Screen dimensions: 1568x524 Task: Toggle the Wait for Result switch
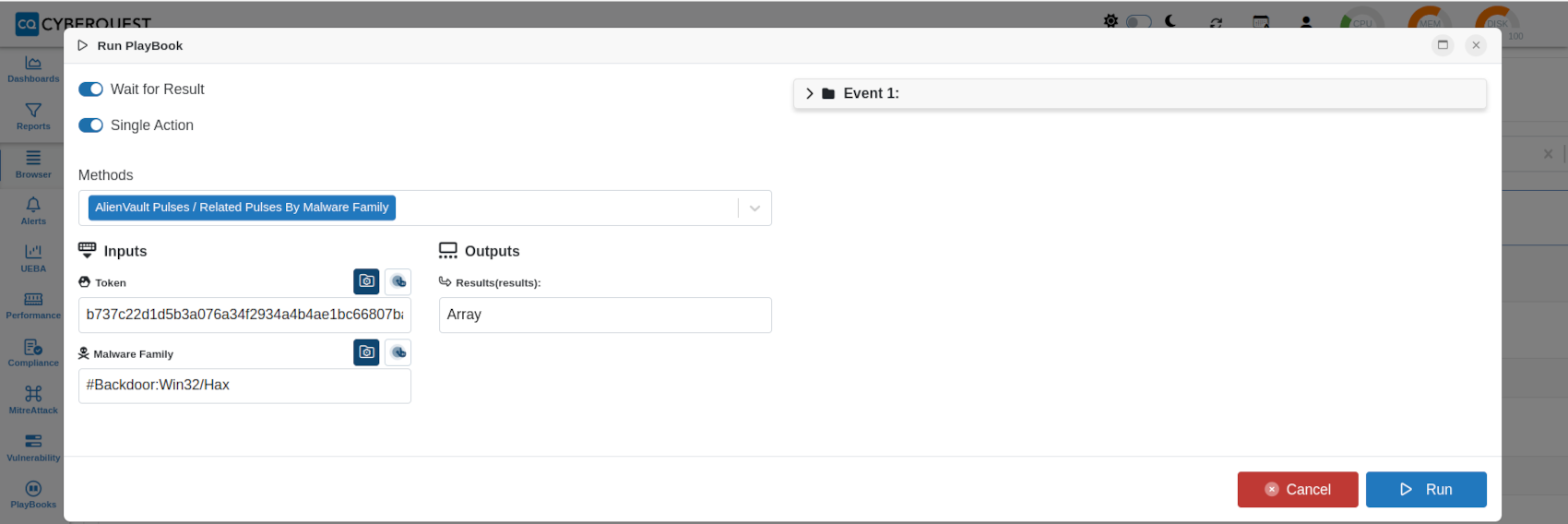90,89
